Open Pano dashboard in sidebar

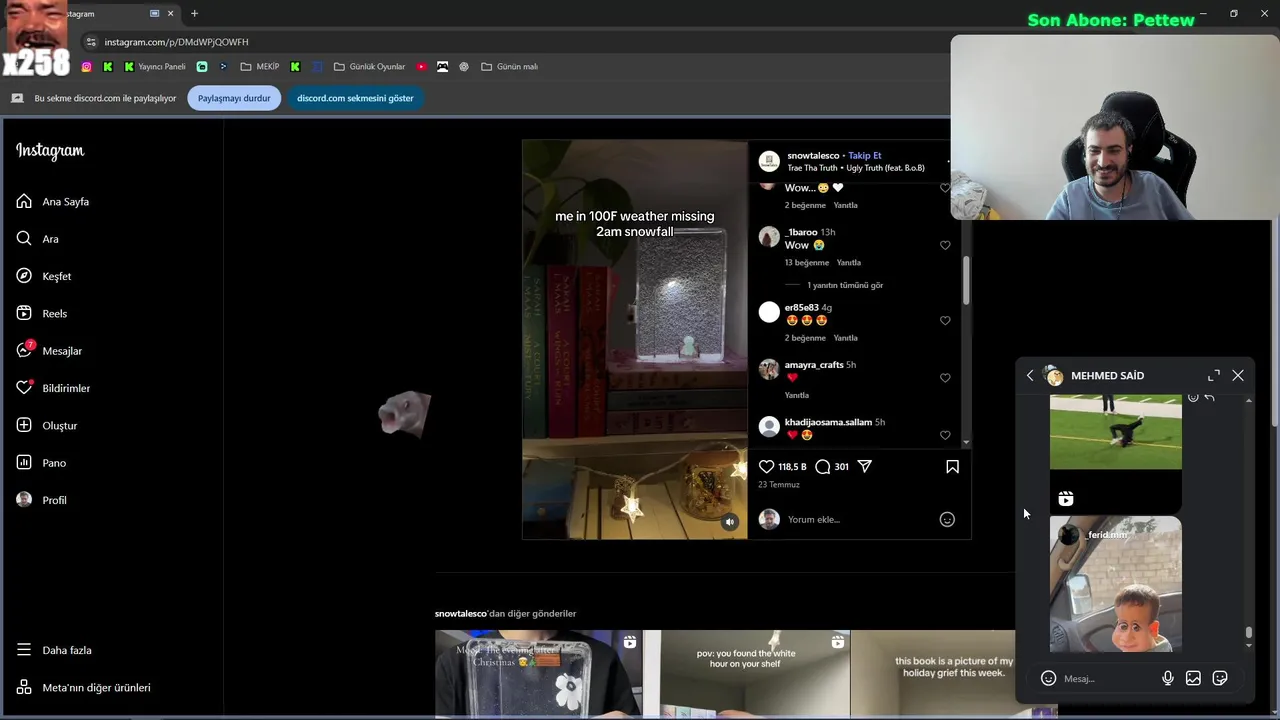click(x=42, y=463)
